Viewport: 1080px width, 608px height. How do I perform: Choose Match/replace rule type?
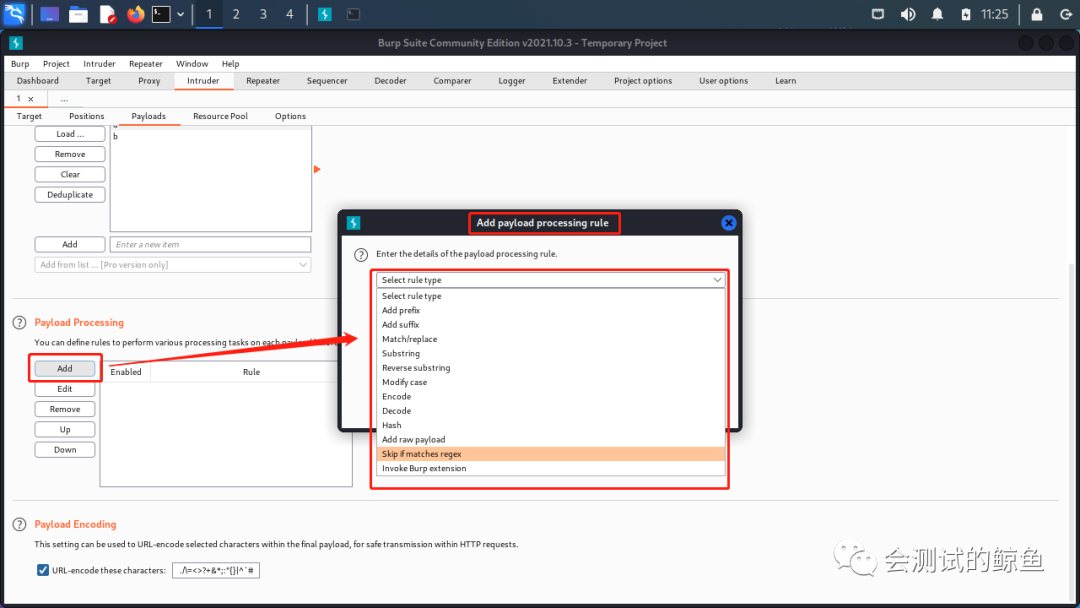coord(550,339)
